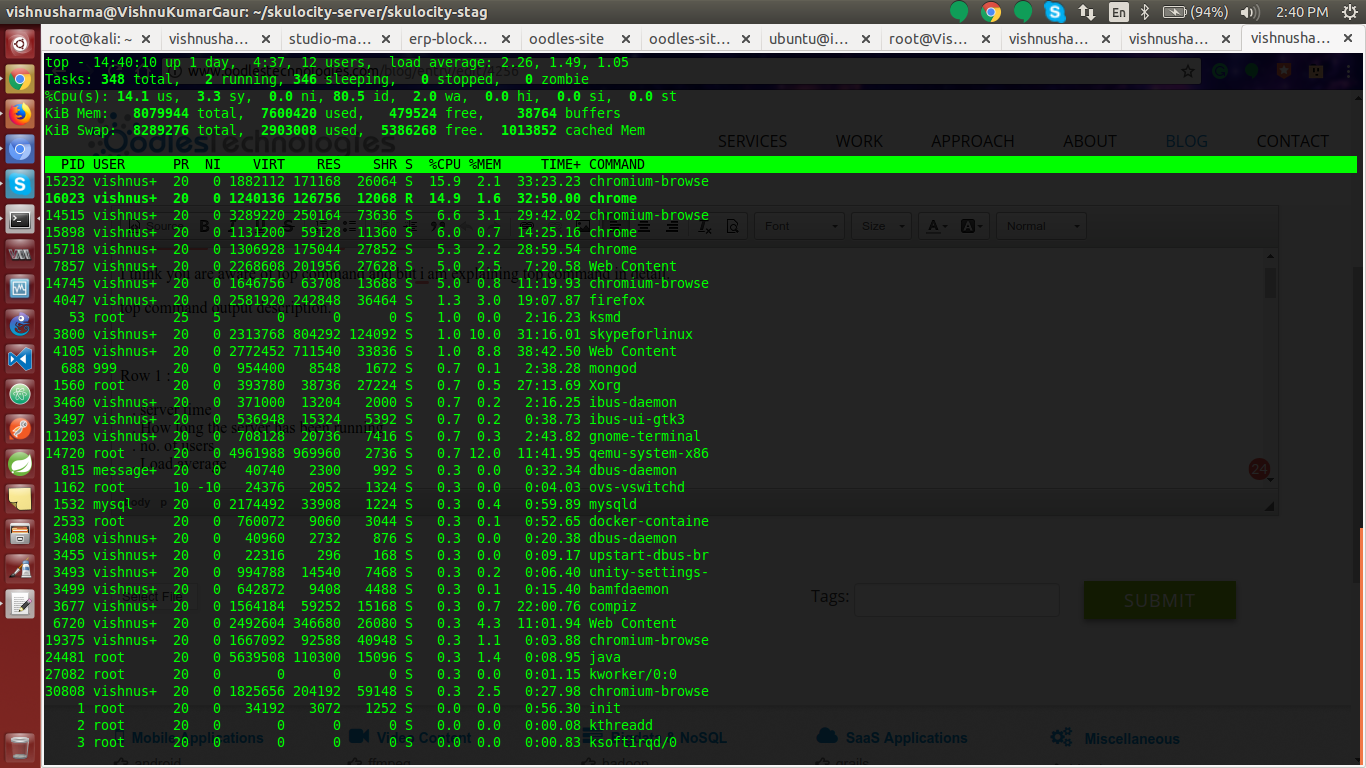Viewport: 1366px width, 768px height.
Task: Click the Chrome tray indicator icon
Action: (x=991, y=12)
